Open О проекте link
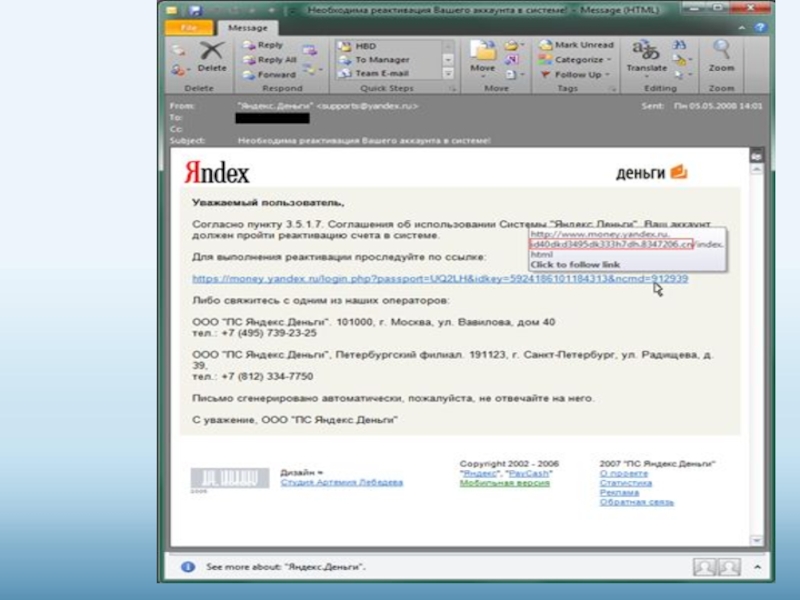 [x=623, y=473]
